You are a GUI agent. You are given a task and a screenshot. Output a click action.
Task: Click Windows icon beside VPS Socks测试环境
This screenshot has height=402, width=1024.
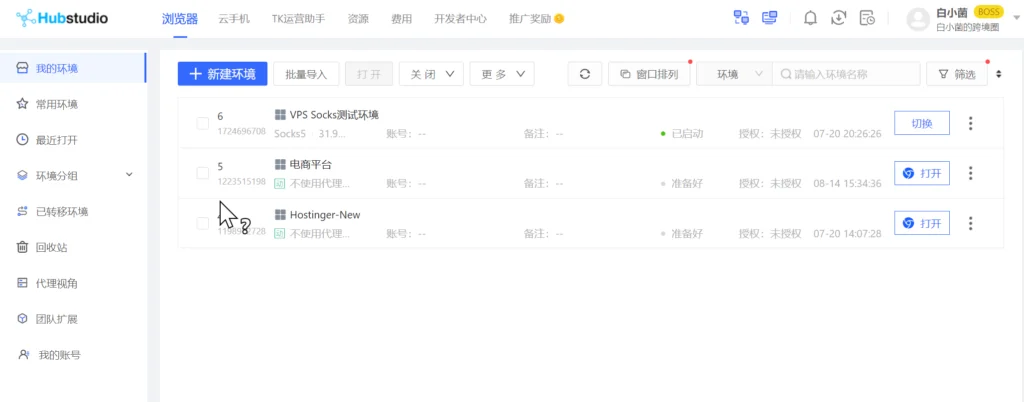[280, 115]
